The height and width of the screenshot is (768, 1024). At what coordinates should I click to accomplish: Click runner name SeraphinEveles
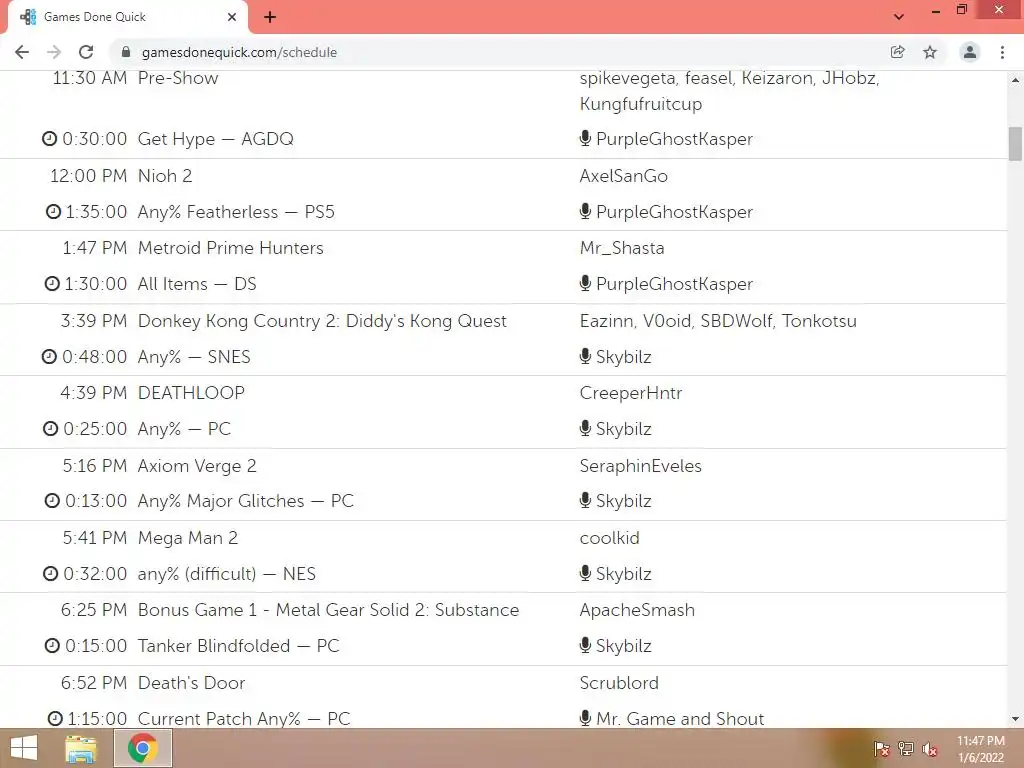tap(641, 466)
